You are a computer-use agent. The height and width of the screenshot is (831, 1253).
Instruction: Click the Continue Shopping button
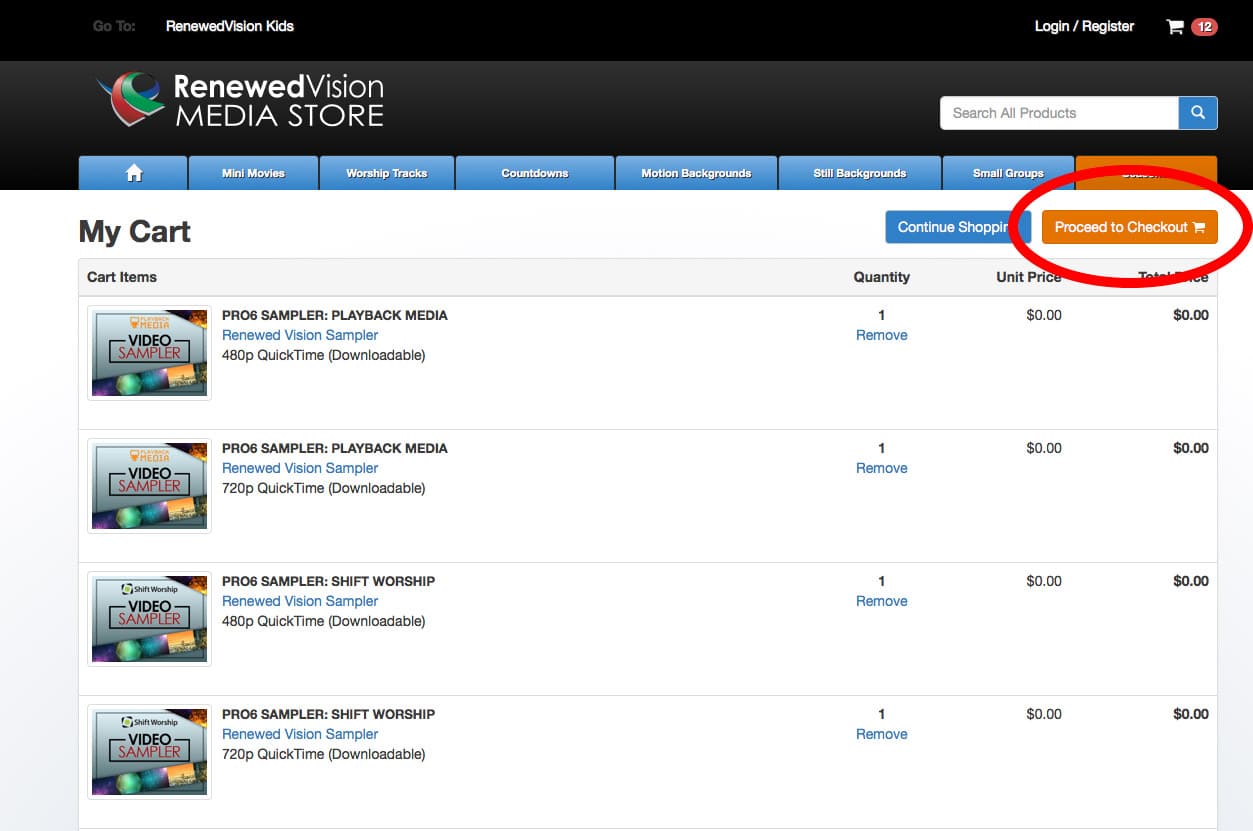[958, 227]
